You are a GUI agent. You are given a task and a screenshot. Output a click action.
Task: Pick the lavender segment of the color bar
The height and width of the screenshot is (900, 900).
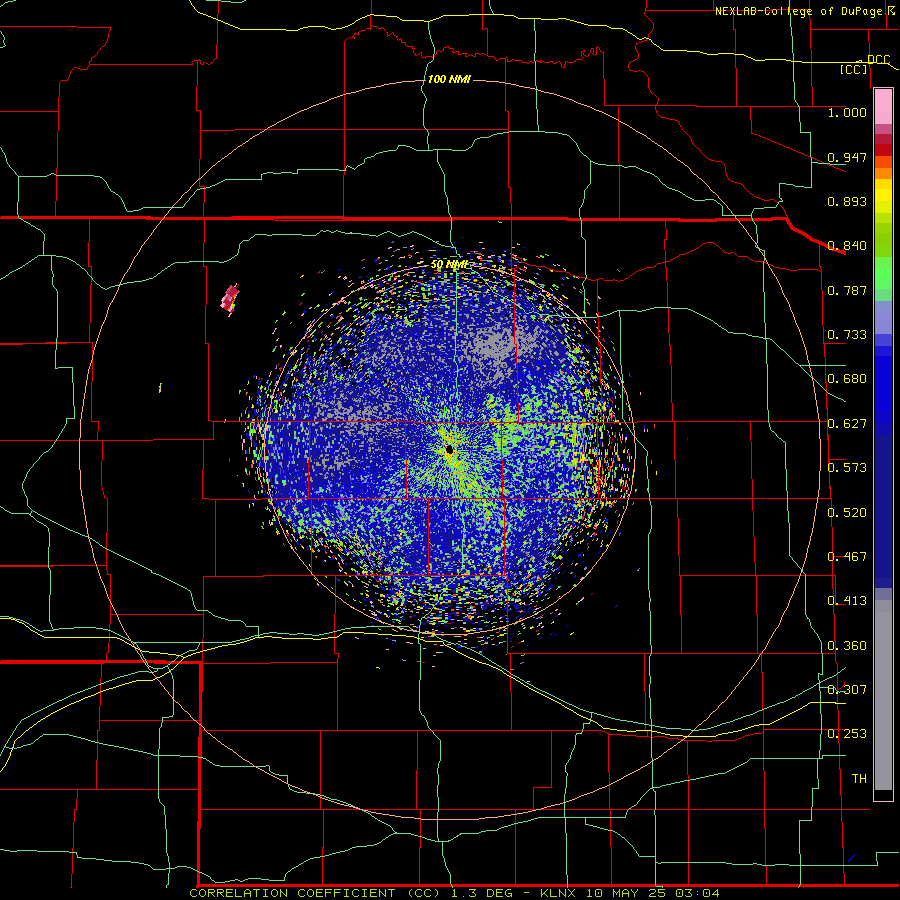click(x=883, y=317)
